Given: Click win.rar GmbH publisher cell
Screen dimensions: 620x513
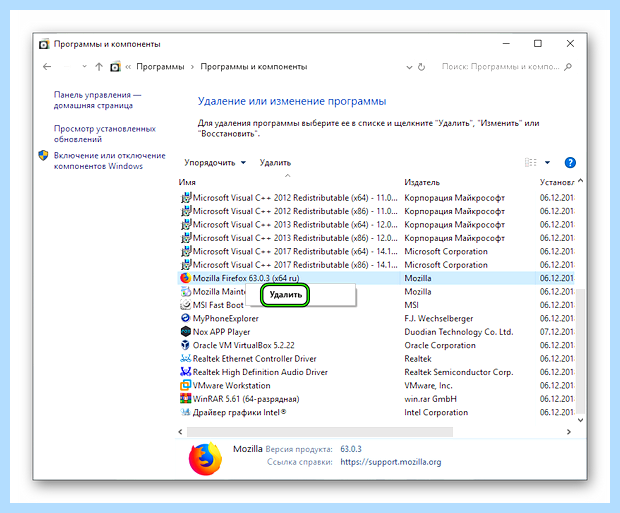Looking at the screenshot, I should [x=430, y=399].
